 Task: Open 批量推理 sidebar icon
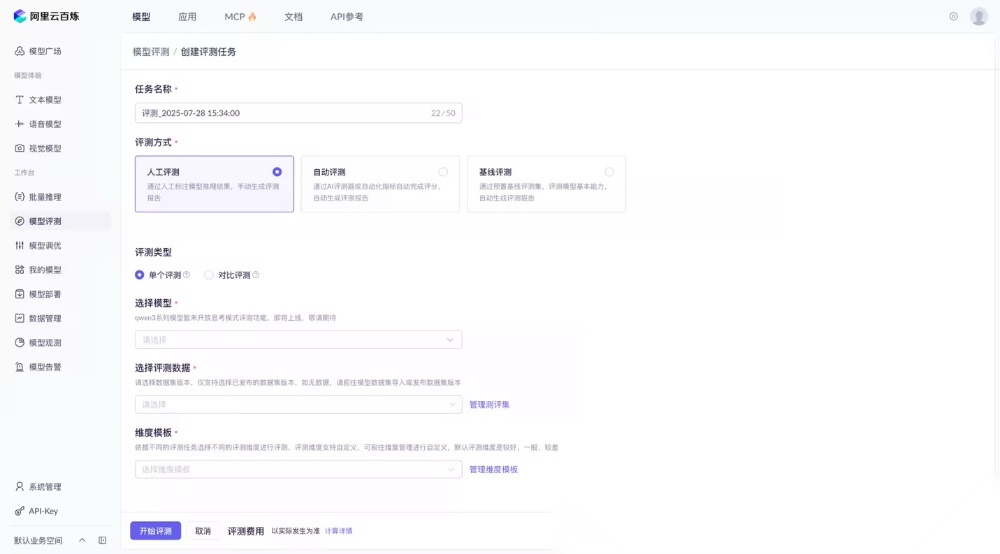(x=20, y=197)
